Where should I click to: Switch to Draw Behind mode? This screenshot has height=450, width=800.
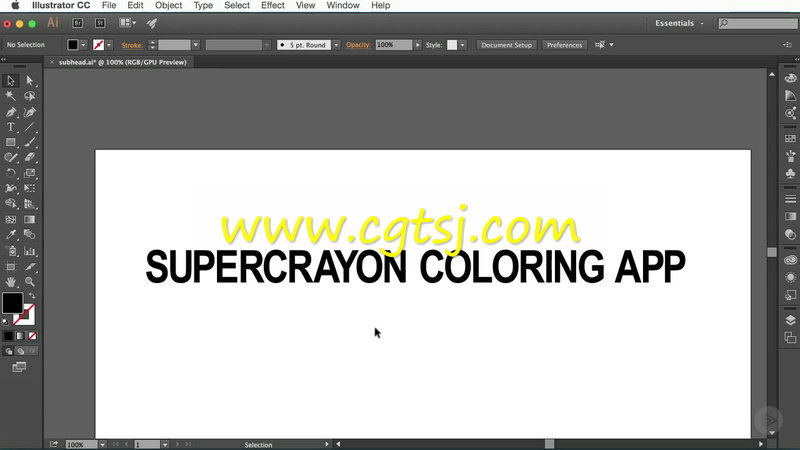[x=20, y=351]
